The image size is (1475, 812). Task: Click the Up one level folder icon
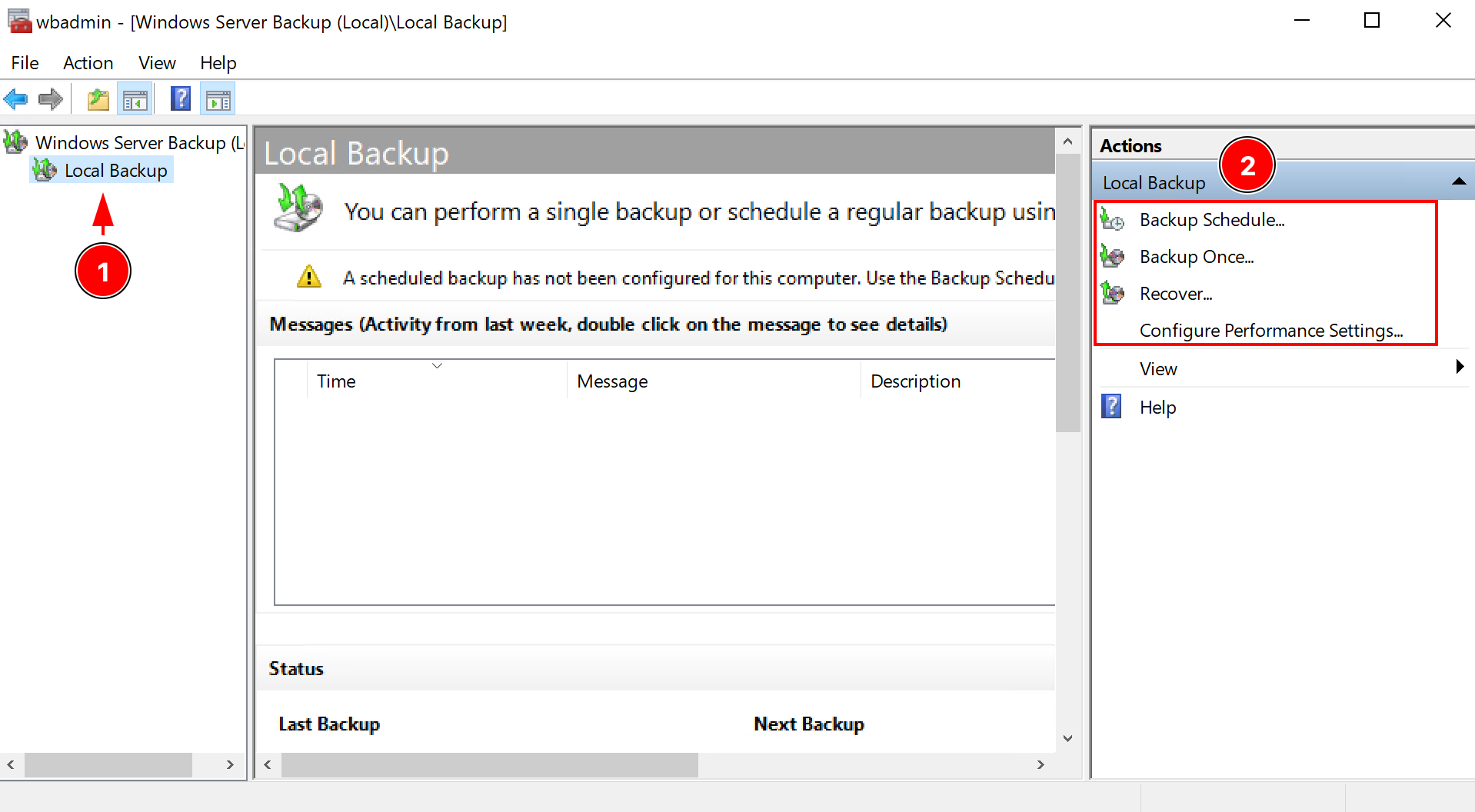point(98,98)
